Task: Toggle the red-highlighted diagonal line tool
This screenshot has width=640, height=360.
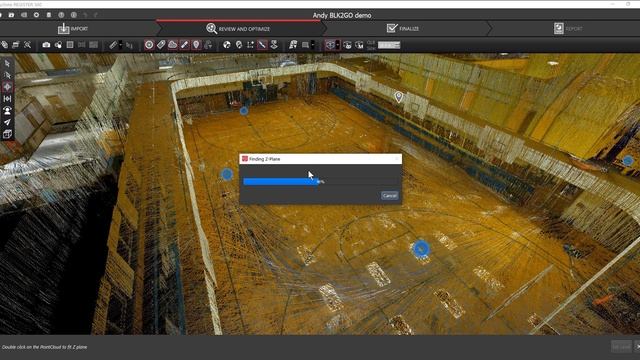Action: (x=262, y=45)
